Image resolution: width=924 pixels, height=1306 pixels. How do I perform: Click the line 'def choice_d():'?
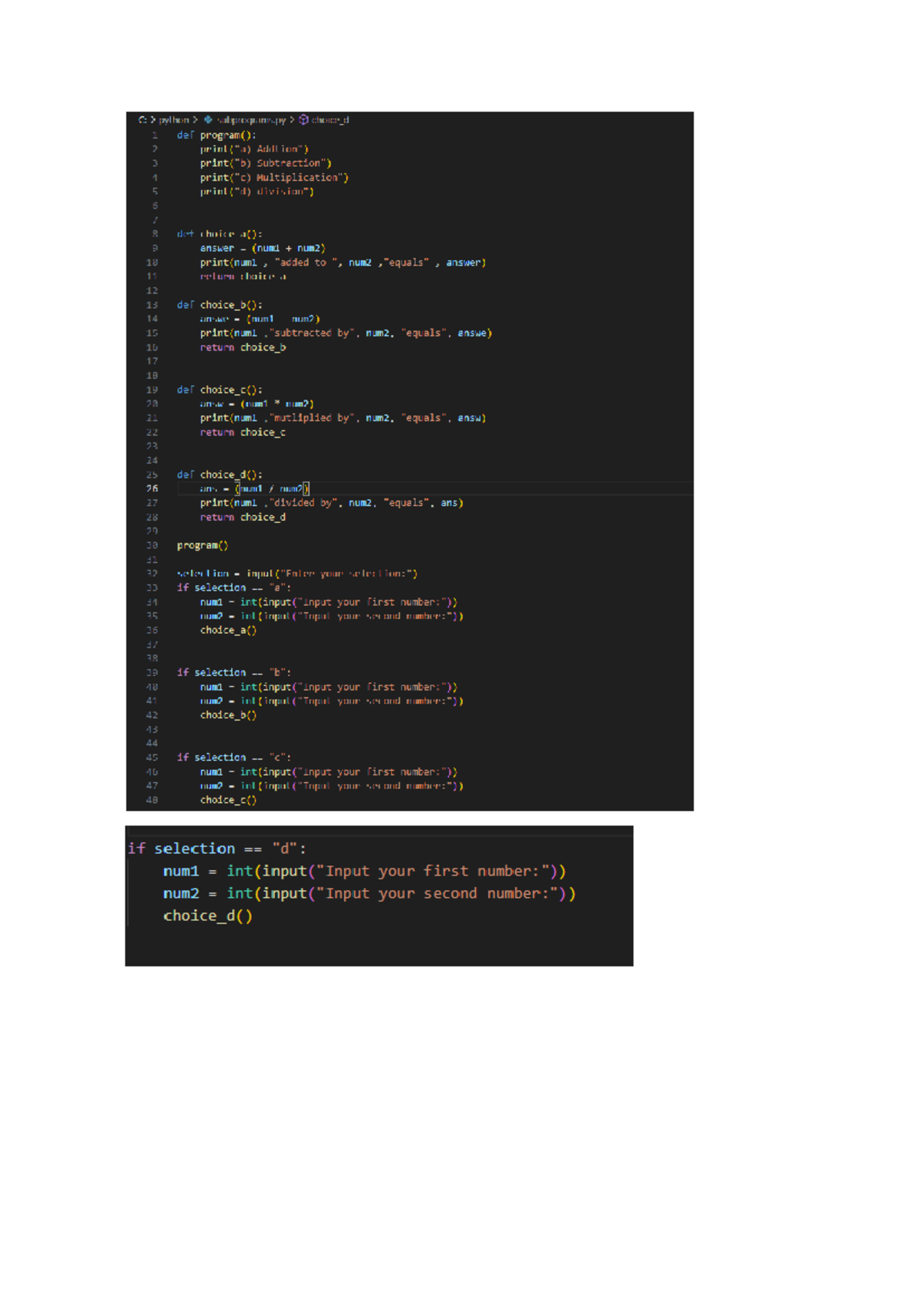(219, 475)
